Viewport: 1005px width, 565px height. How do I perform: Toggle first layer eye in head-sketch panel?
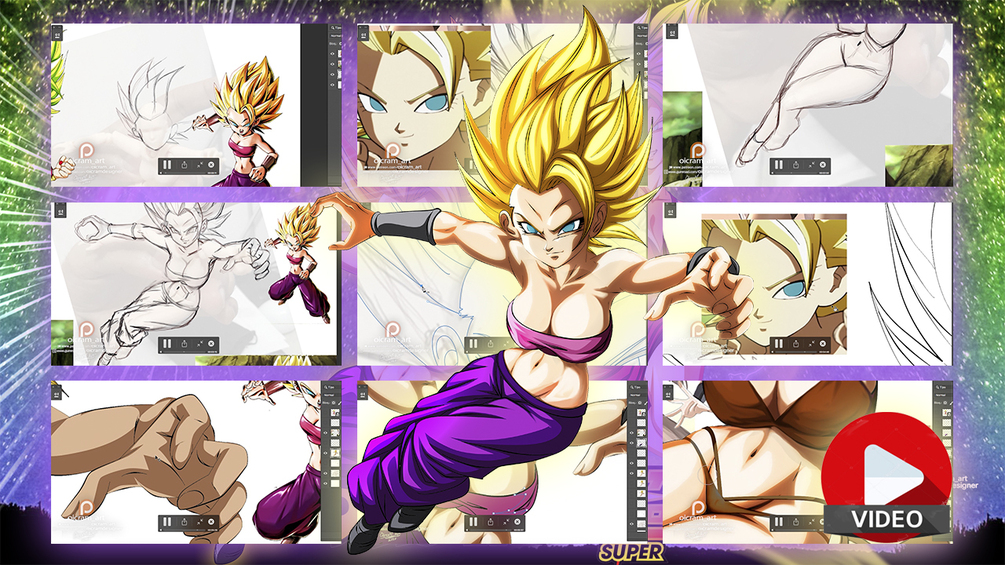tap(333, 54)
